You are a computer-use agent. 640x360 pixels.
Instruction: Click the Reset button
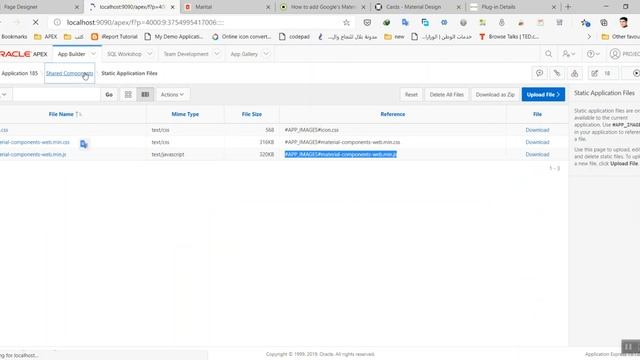coord(411,94)
